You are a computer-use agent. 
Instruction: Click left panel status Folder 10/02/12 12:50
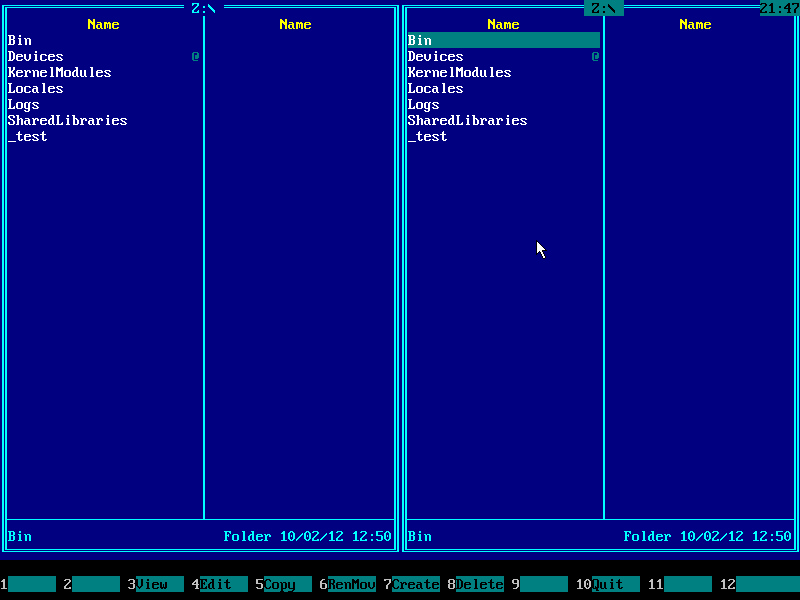pos(308,536)
